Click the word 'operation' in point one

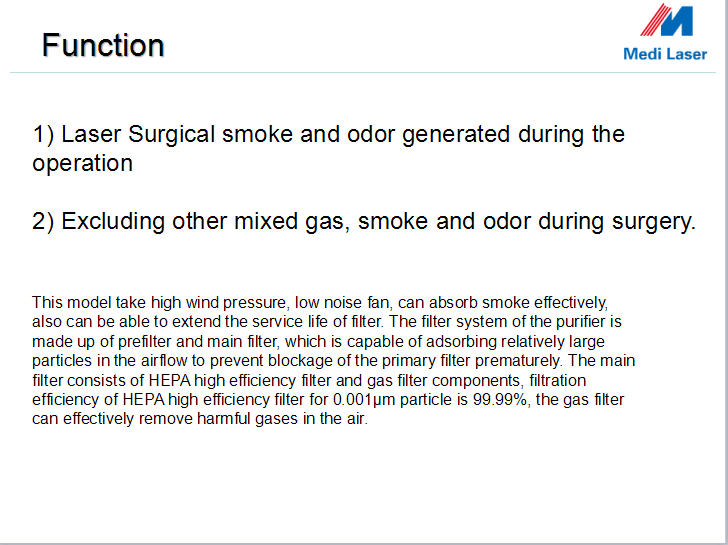point(83,164)
